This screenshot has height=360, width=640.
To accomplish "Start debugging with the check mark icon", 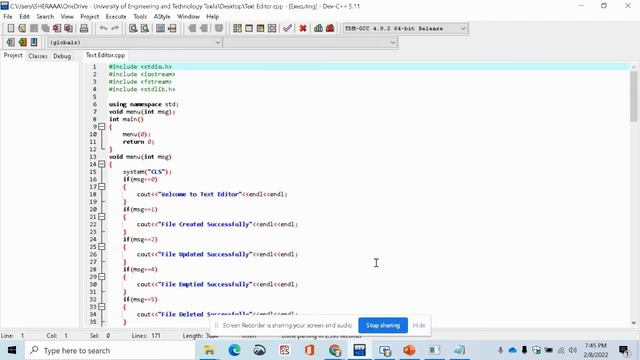I will (287, 28).
